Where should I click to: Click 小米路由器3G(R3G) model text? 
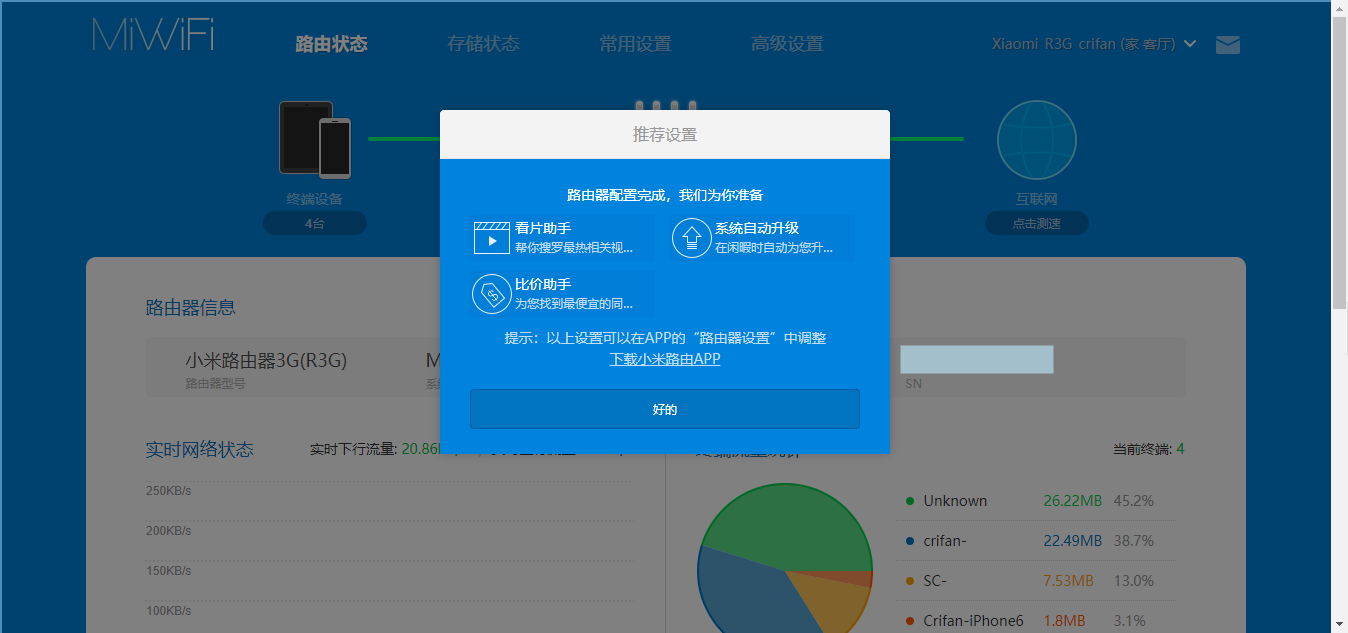click(266, 360)
